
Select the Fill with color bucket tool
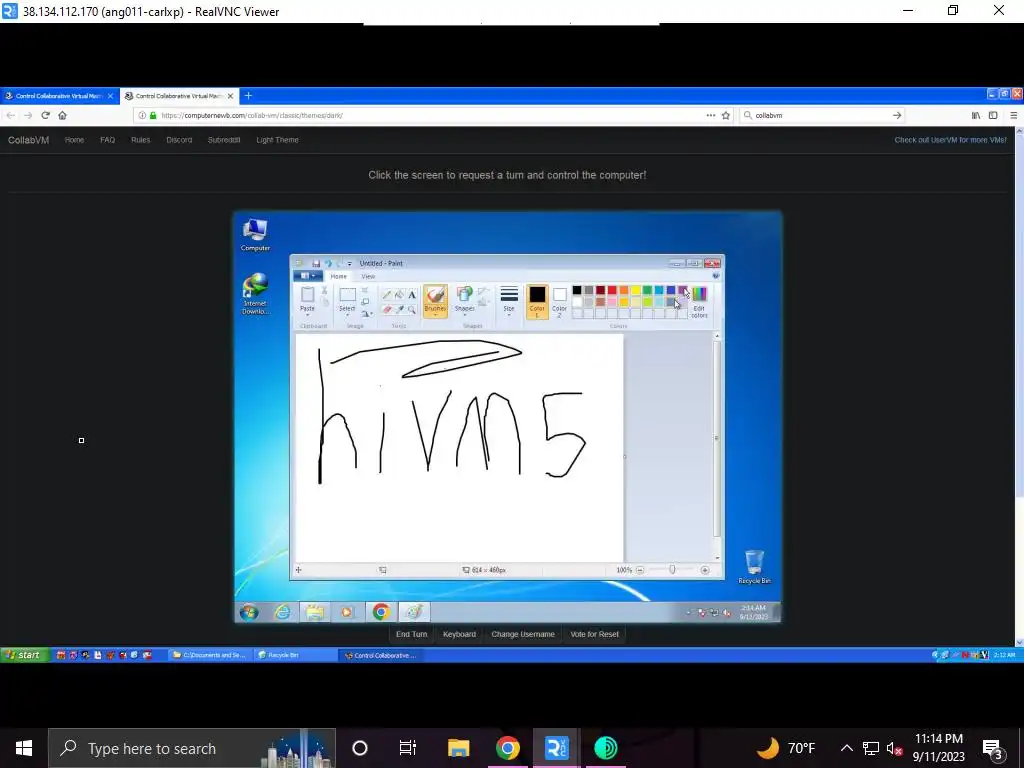399,295
